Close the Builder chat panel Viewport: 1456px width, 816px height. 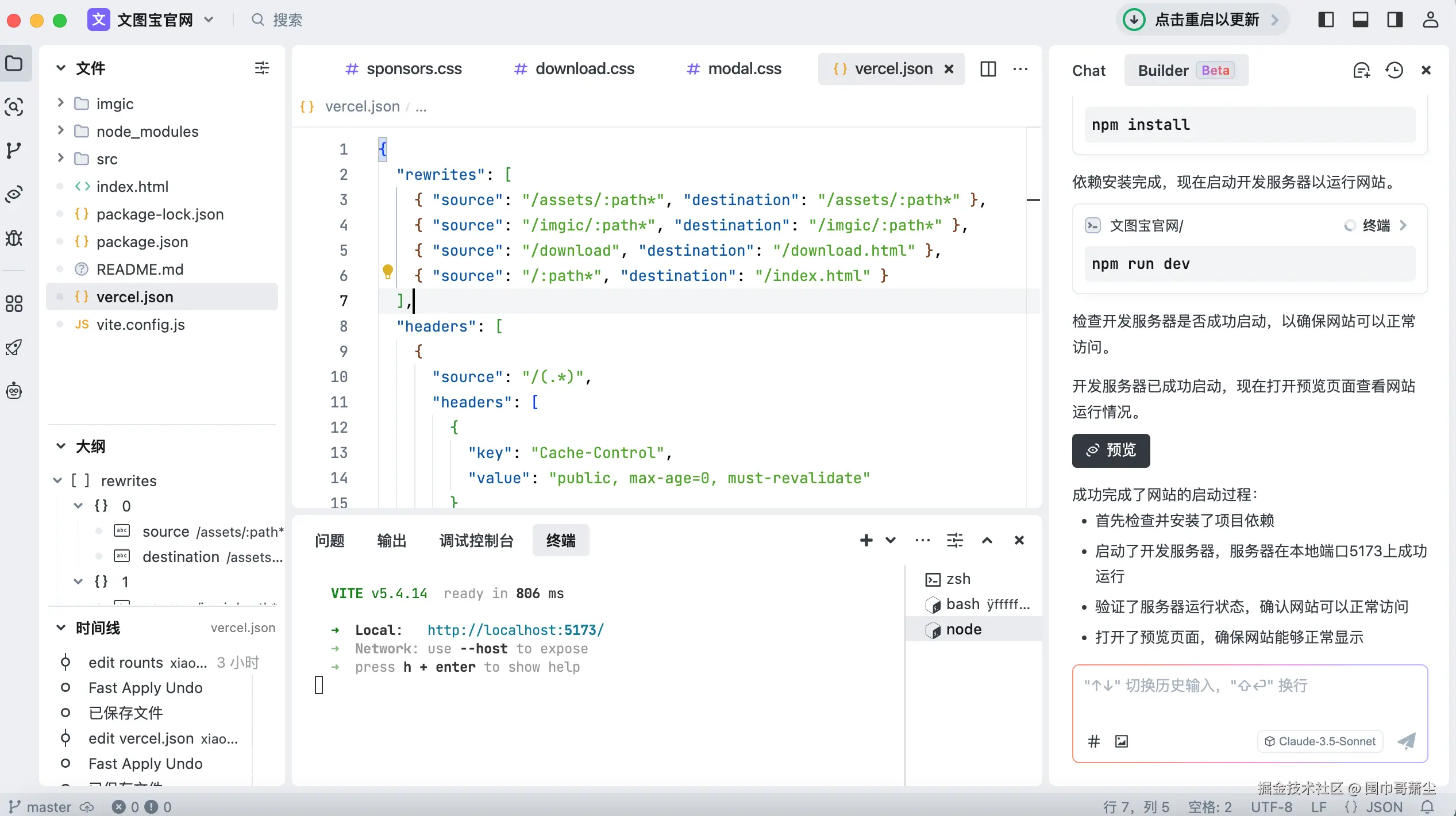click(1426, 70)
